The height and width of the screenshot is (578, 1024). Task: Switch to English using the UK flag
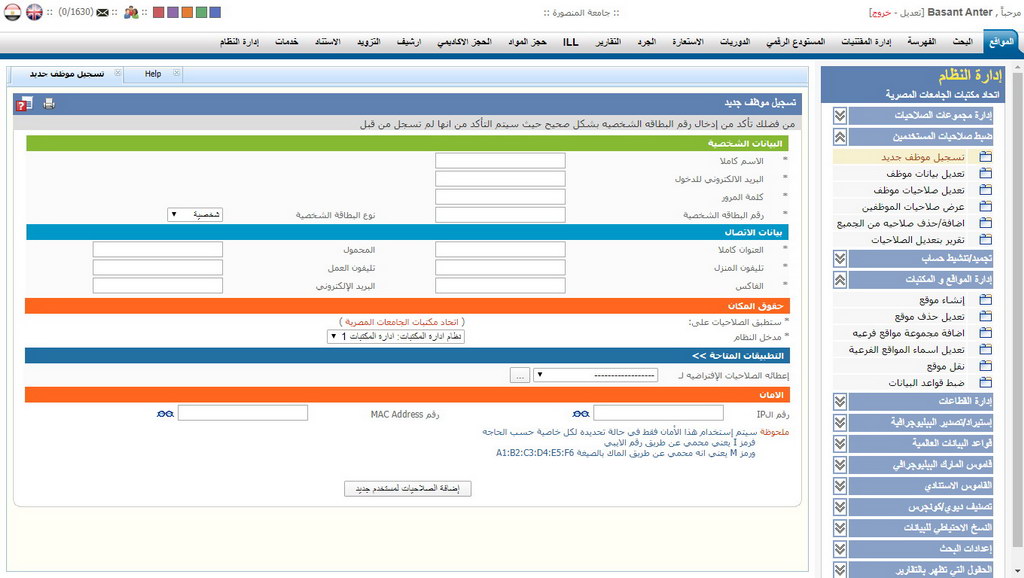(x=34, y=12)
